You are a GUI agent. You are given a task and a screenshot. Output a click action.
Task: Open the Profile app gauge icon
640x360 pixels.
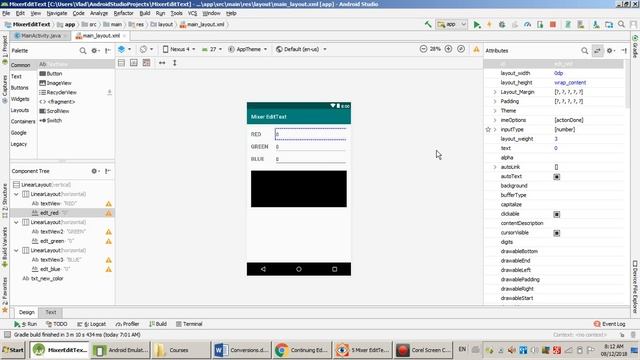[527, 24]
